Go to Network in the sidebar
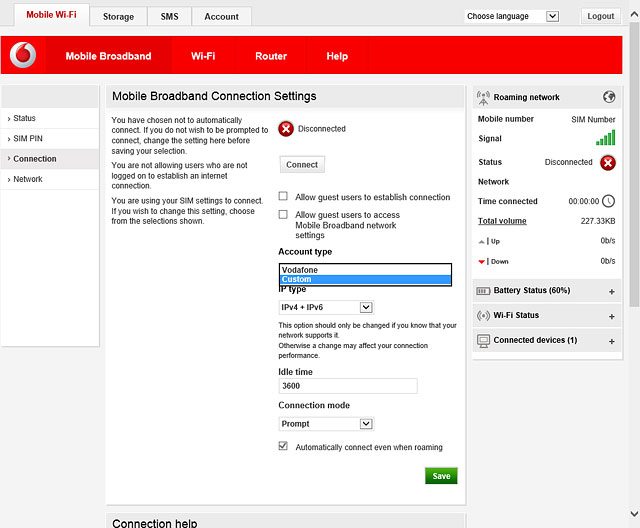Image resolution: width=640 pixels, height=528 pixels. pyautogui.click(x=50, y=180)
